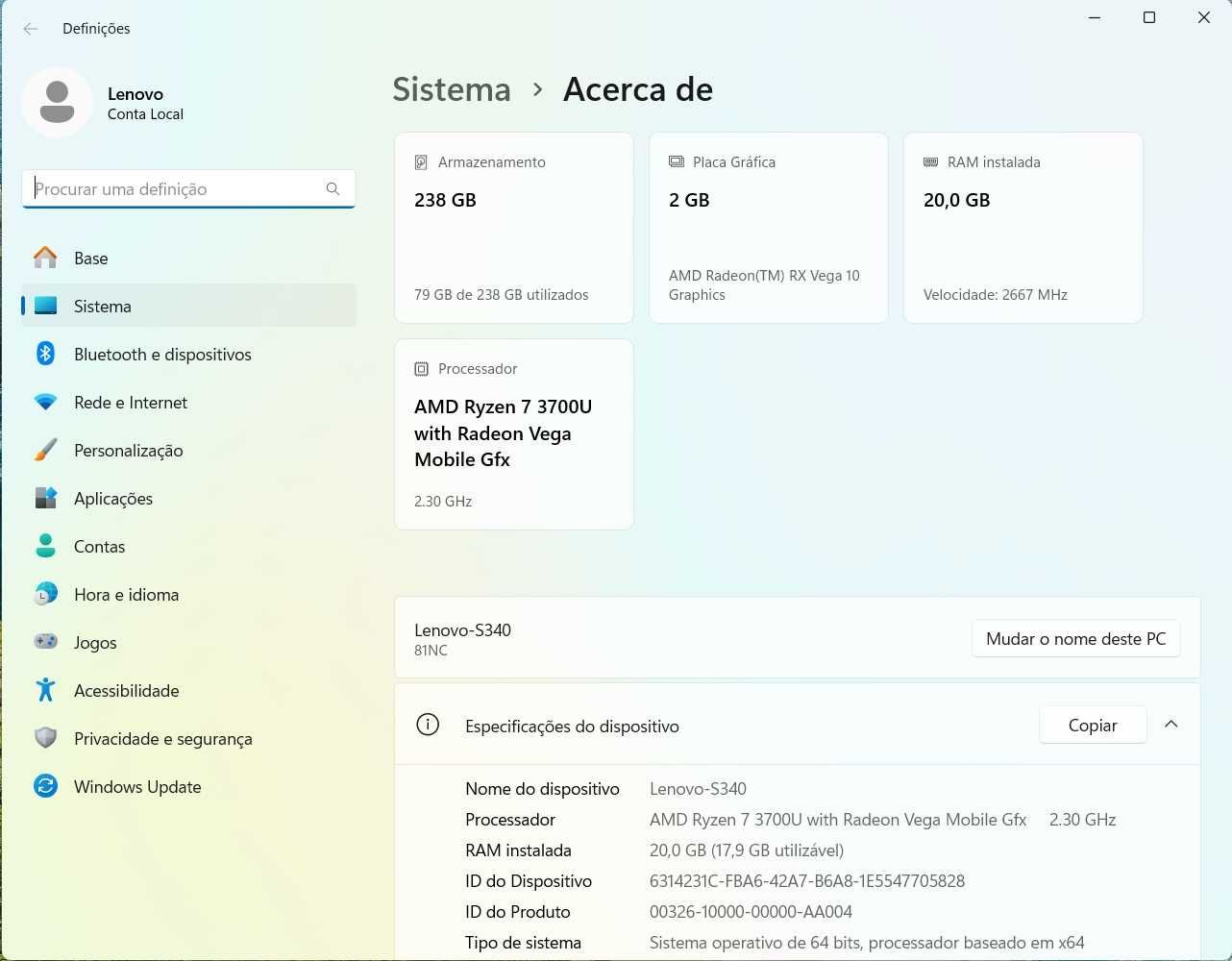Screen dimensions: 1232x961
Task: Click the search magnifier icon
Action: coord(333,189)
